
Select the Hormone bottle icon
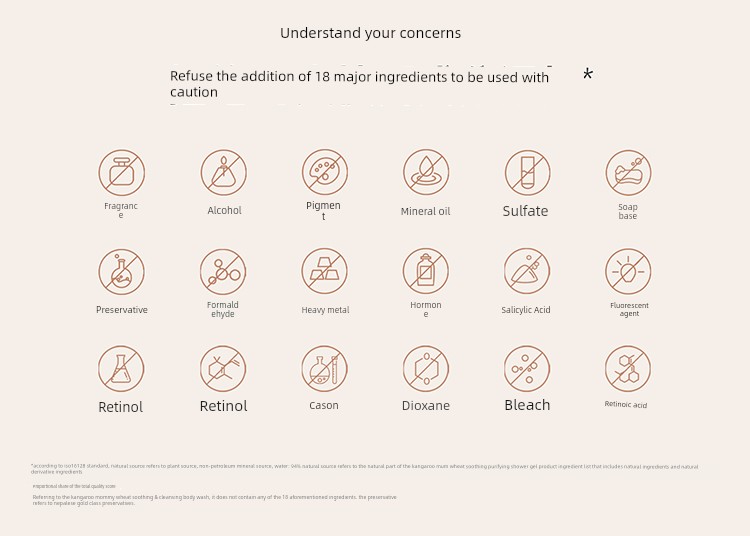tap(426, 271)
